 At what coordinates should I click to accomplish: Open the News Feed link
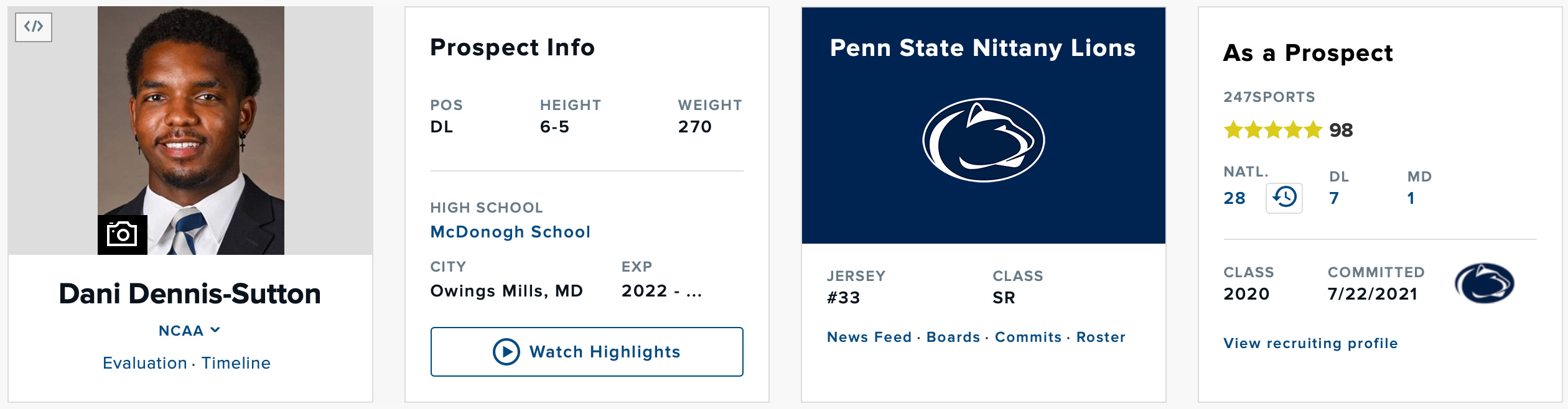tap(869, 337)
